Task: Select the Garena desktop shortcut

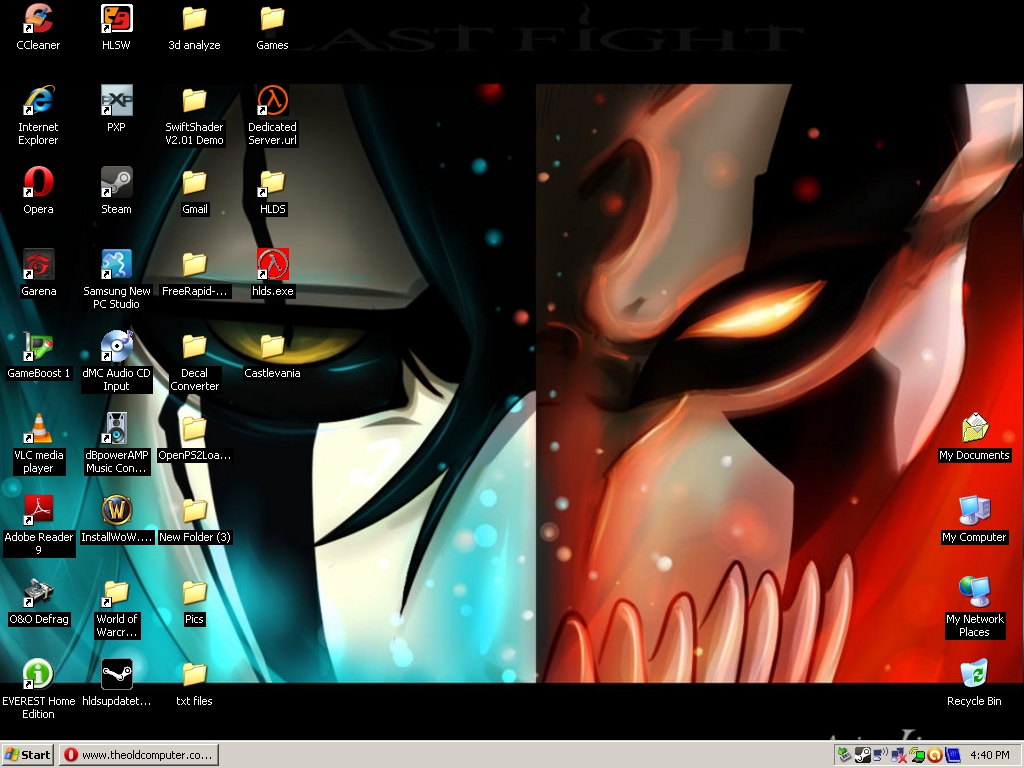Action: pos(38,265)
